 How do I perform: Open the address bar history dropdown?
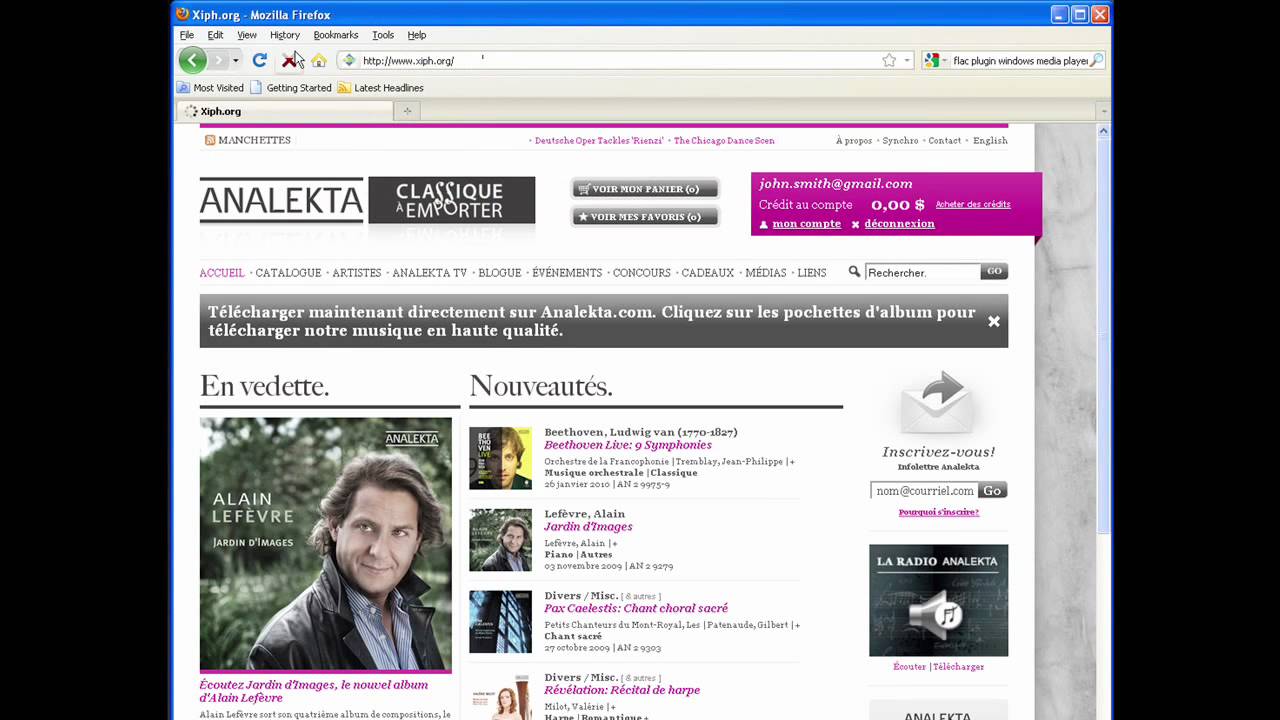pos(907,61)
